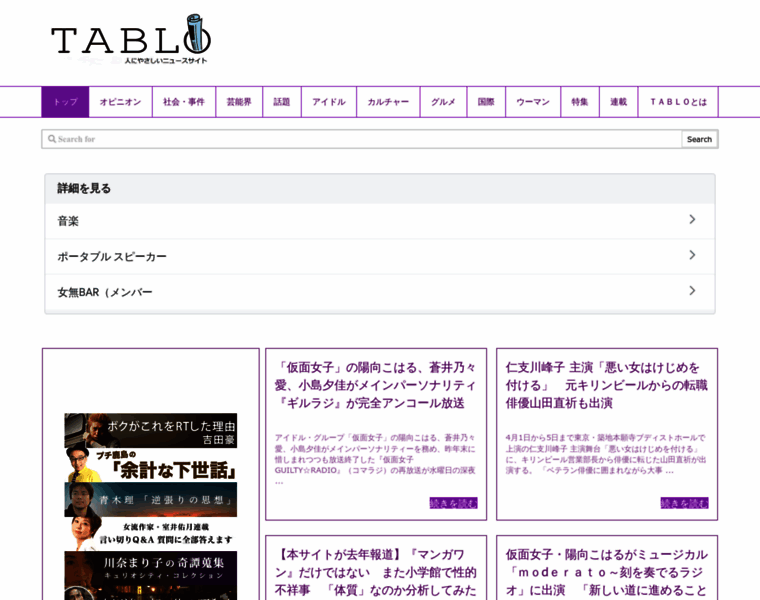
Task: Open the 青木理「逆張りの思想」 banner
Action: 151,499
